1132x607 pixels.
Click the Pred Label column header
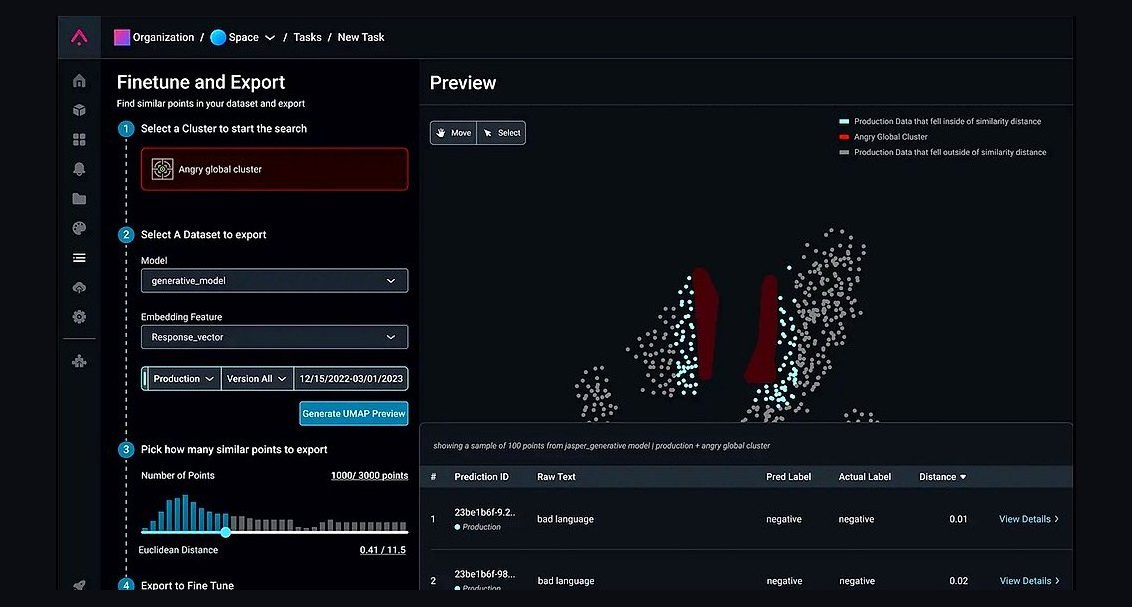pos(788,477)
